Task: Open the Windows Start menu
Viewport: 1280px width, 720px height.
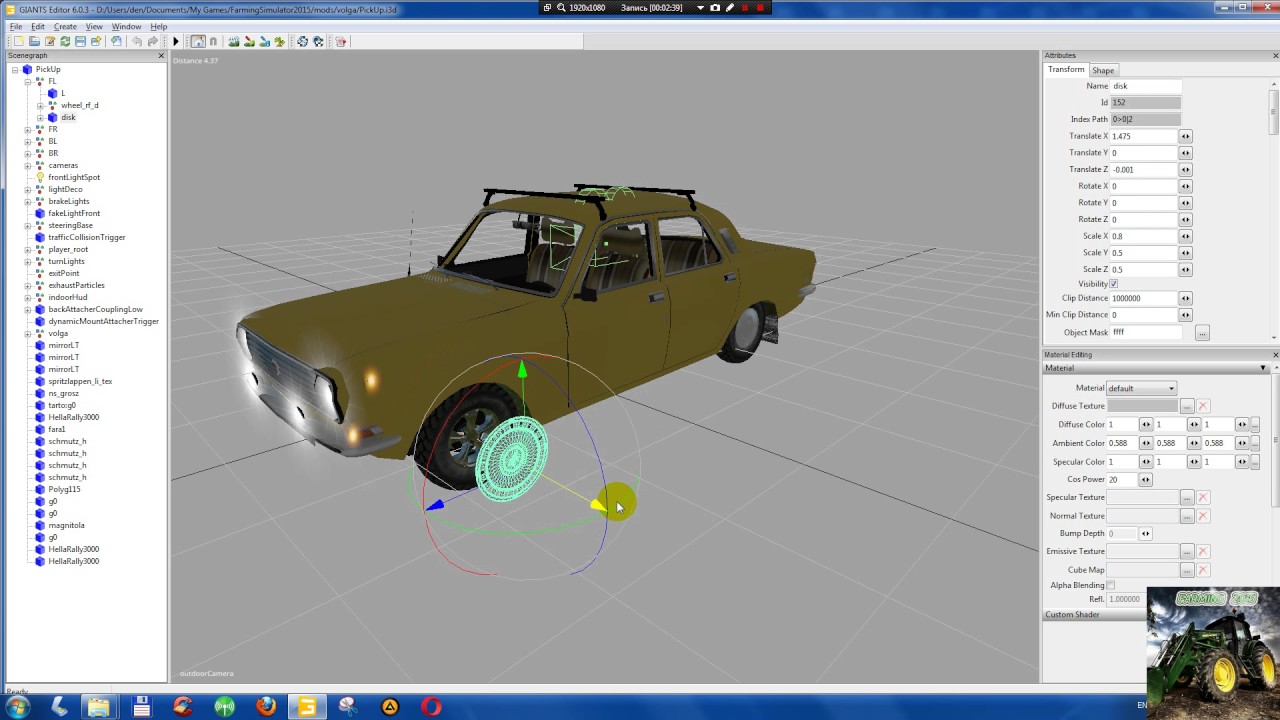Action: (x=17, y=707)
